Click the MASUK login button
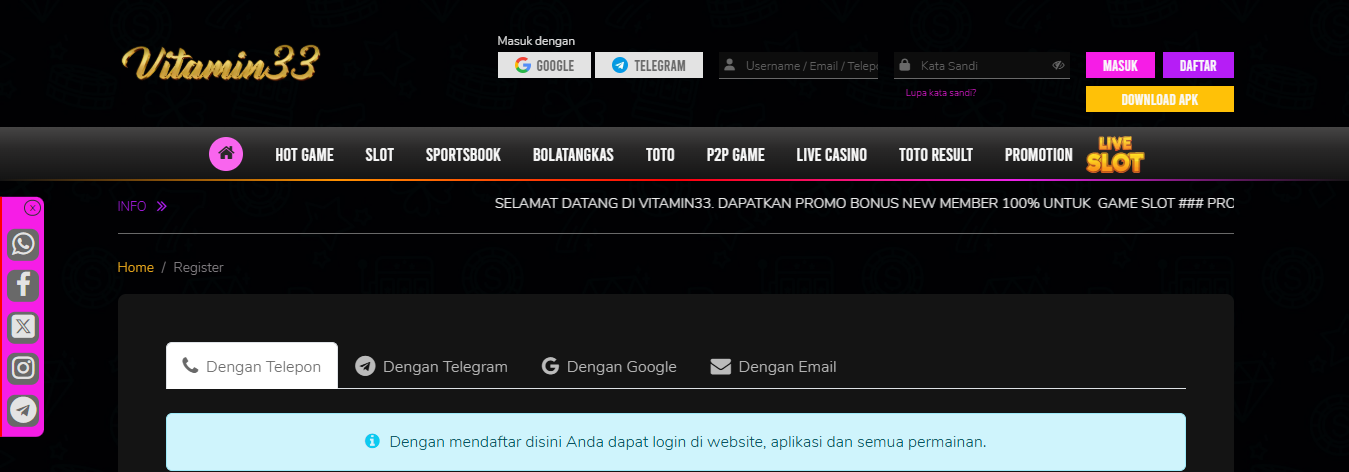This screenshot has width=1349, height=472. [1120, 65]
